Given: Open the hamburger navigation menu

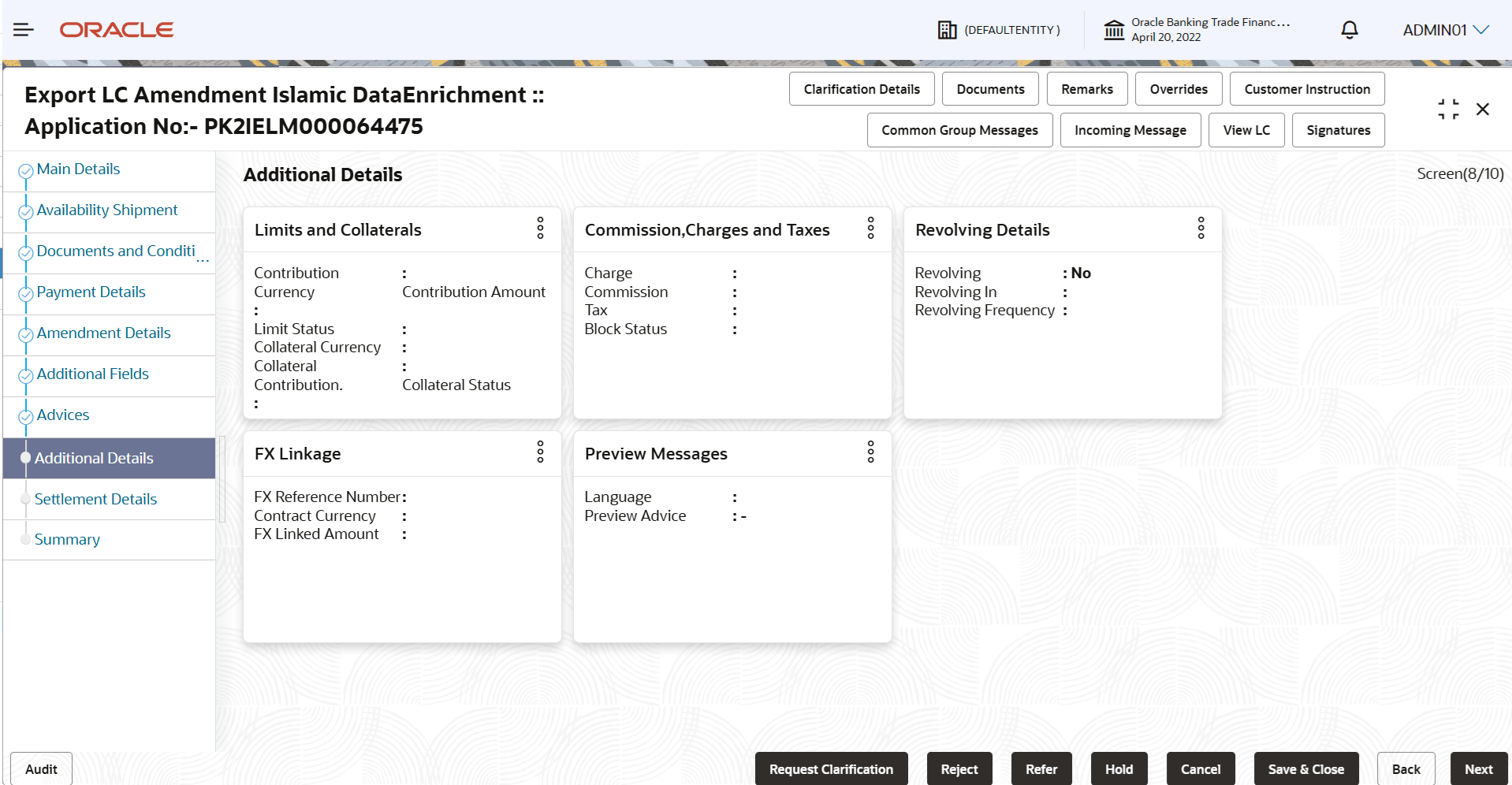Looking at the screenshot, I should click(x=24, y=30).
